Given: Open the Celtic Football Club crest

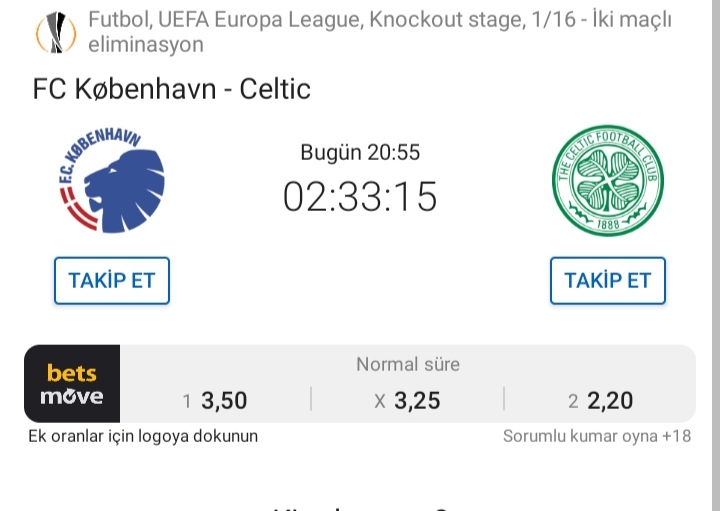Looking at the screenshot, I should (608, 180).
